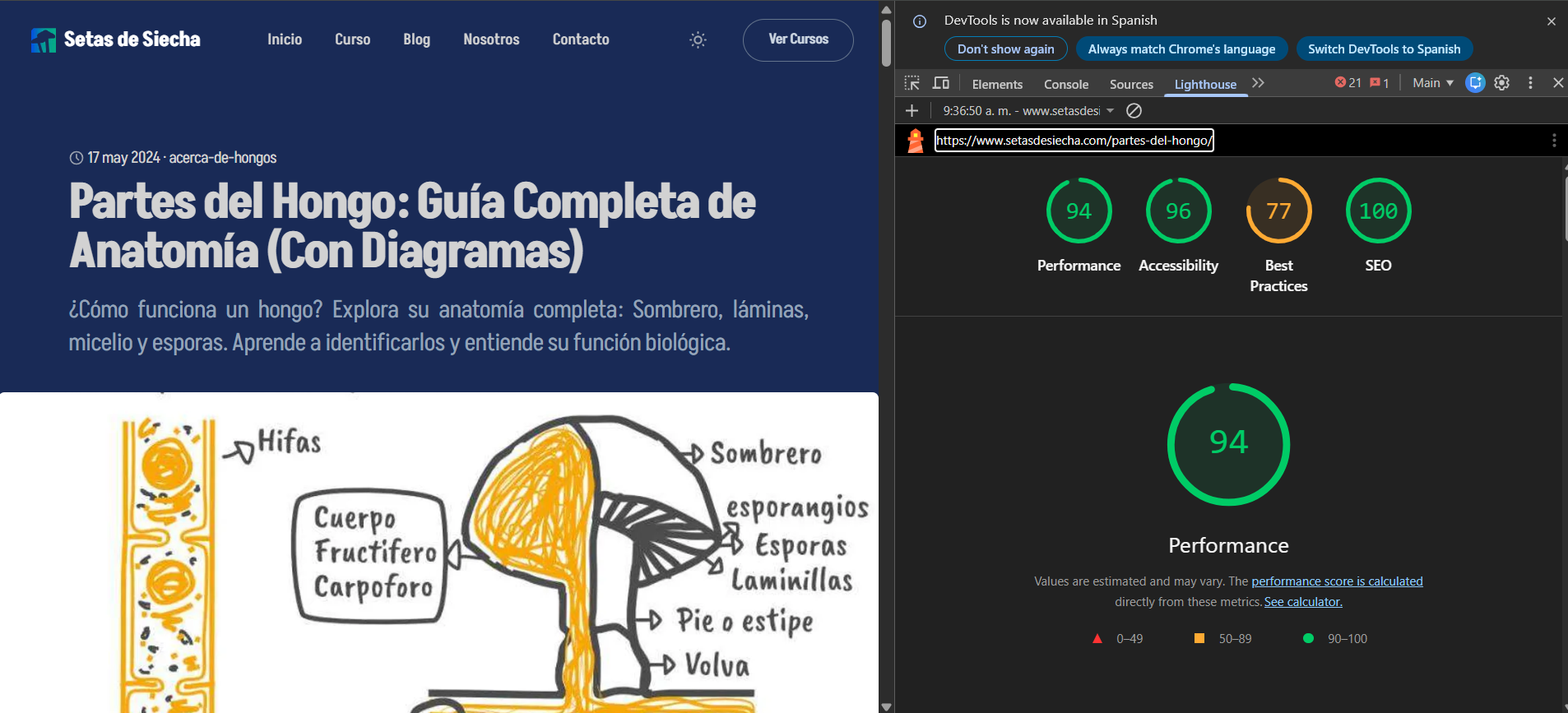Click the clear all reports icon
This screenshot has height=713, width=1568.
pyautogui.click(x=1134, y=110)
